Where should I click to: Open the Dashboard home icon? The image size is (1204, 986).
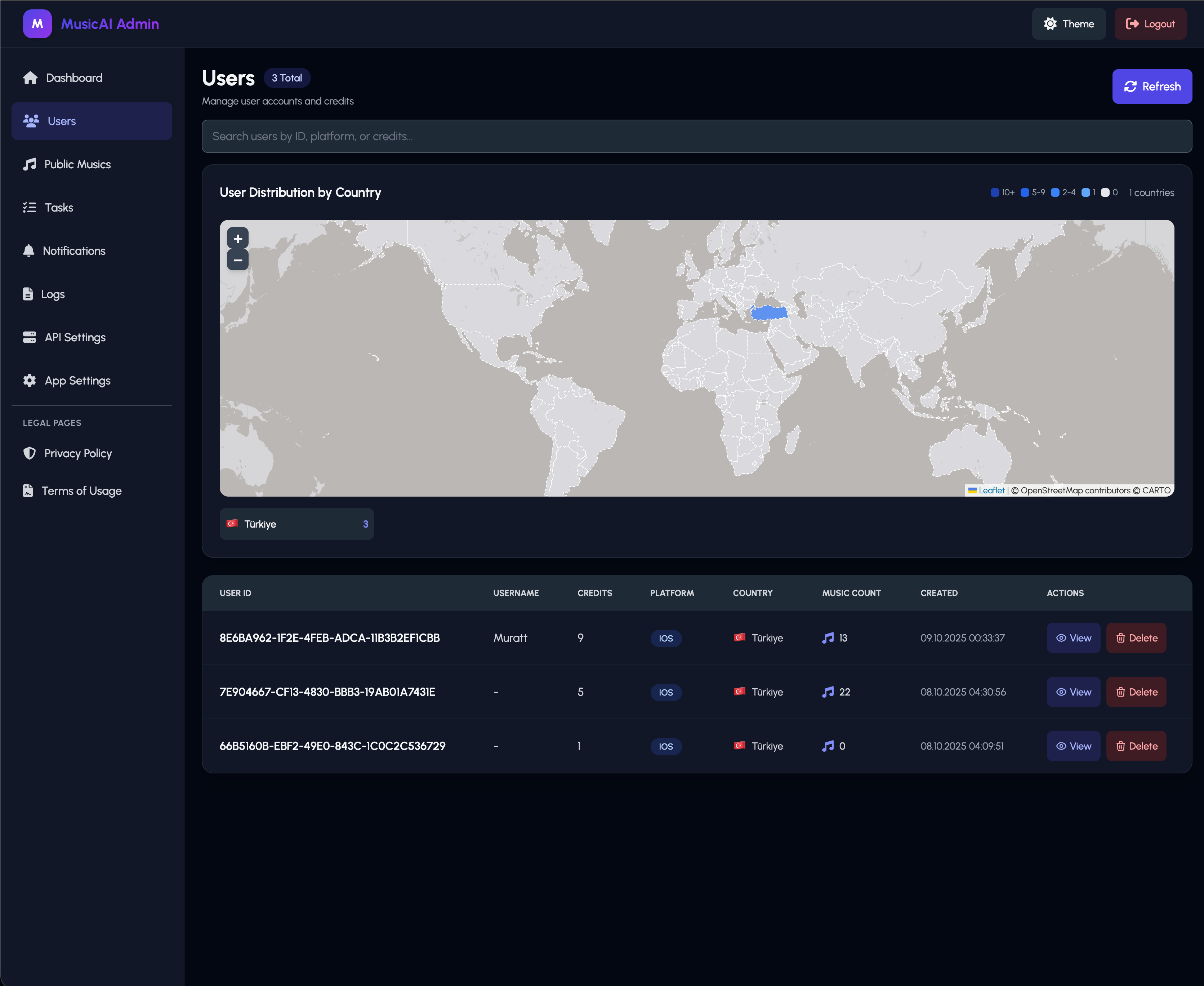point(30,78)
